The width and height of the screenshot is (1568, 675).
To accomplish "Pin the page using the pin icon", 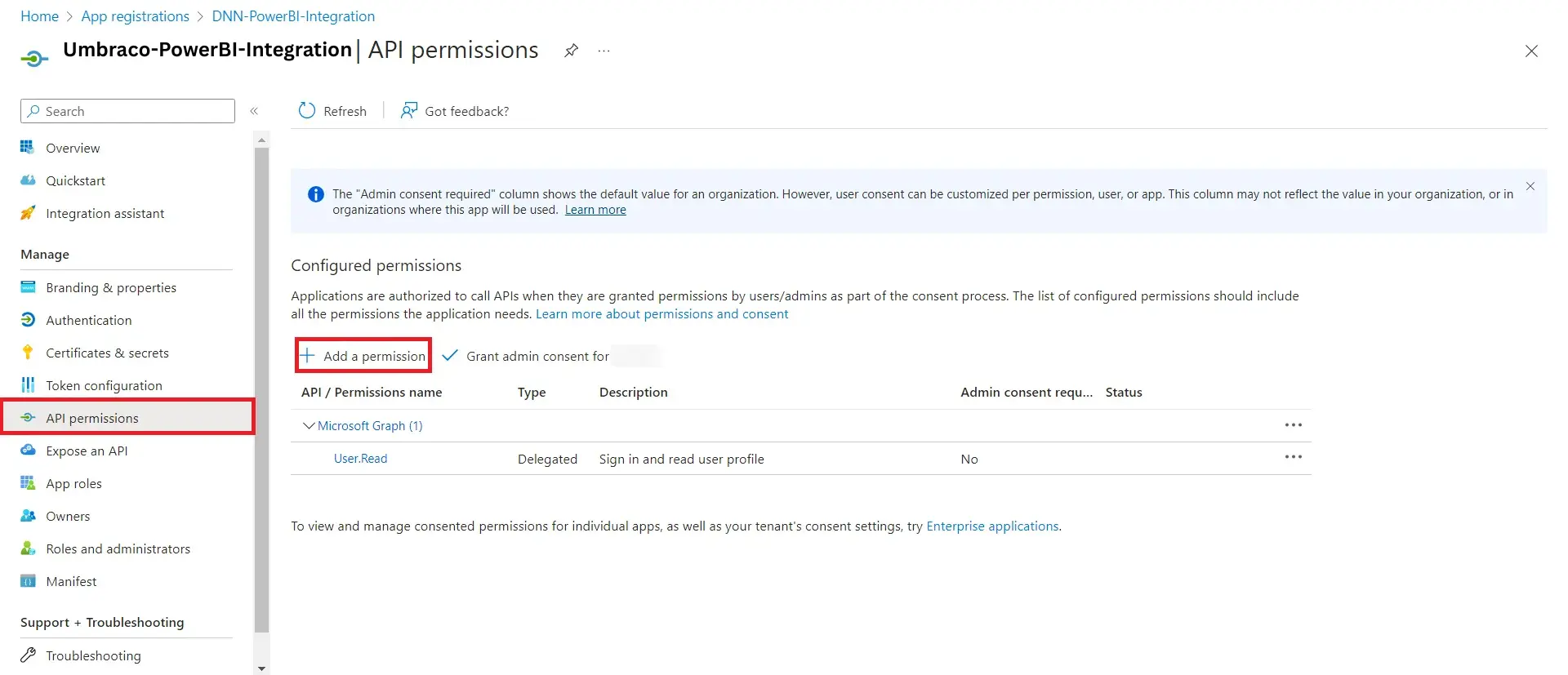I will [572, 51].
